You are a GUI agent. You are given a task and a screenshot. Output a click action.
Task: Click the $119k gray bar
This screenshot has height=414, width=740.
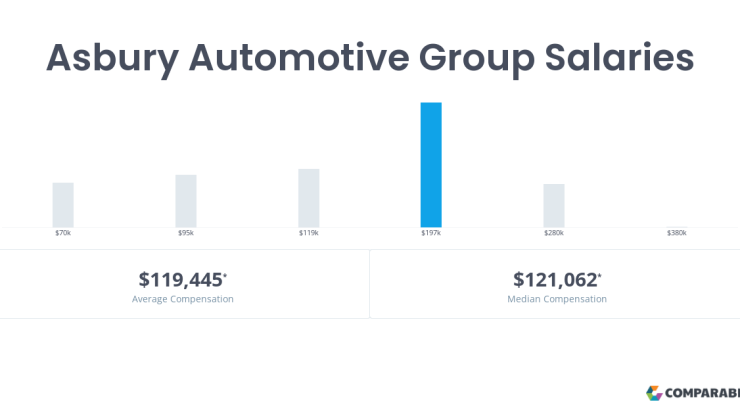click(x=309, y=198)
